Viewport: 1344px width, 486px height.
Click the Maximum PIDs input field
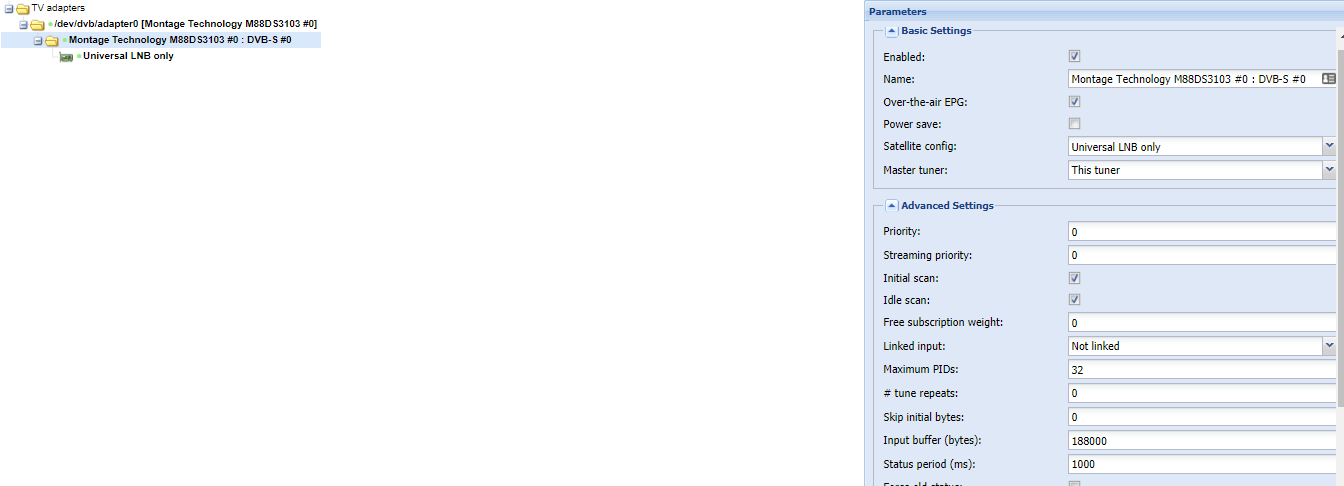pyautogui.click(x=1200, y=370)
